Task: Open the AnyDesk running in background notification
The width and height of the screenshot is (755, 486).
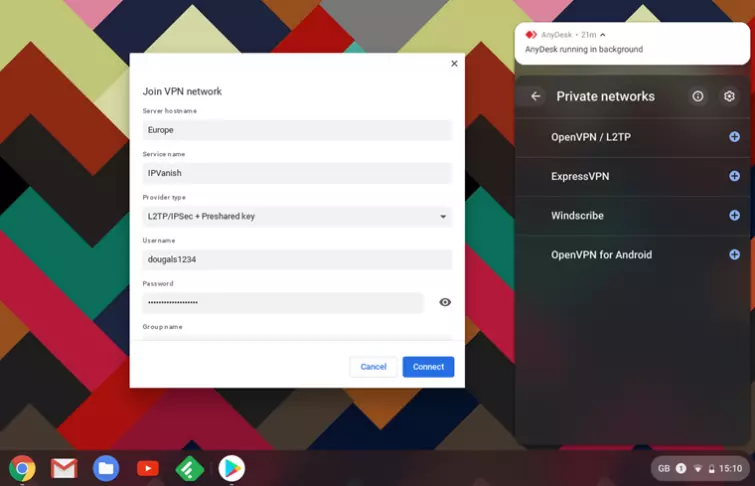Action: coord(632,43)
